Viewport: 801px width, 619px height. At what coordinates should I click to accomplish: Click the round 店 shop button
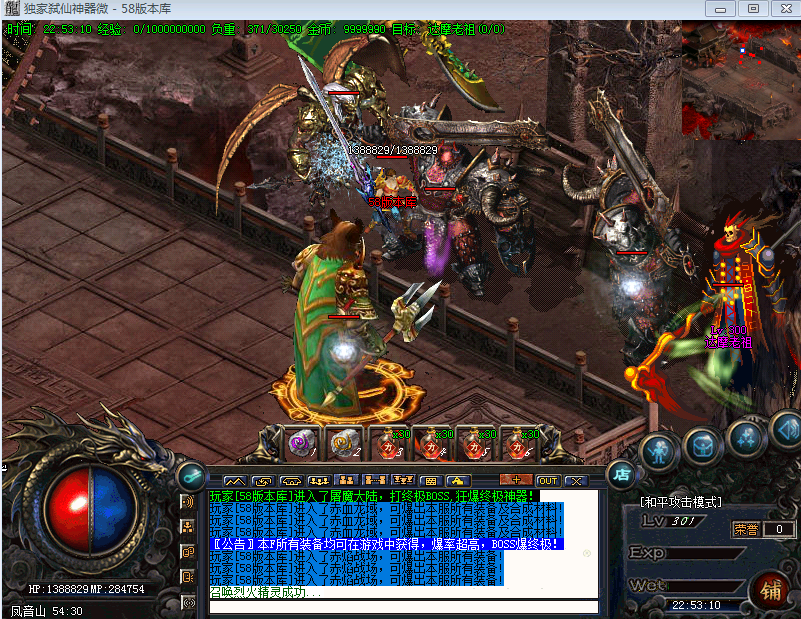[x=620, y=473]
